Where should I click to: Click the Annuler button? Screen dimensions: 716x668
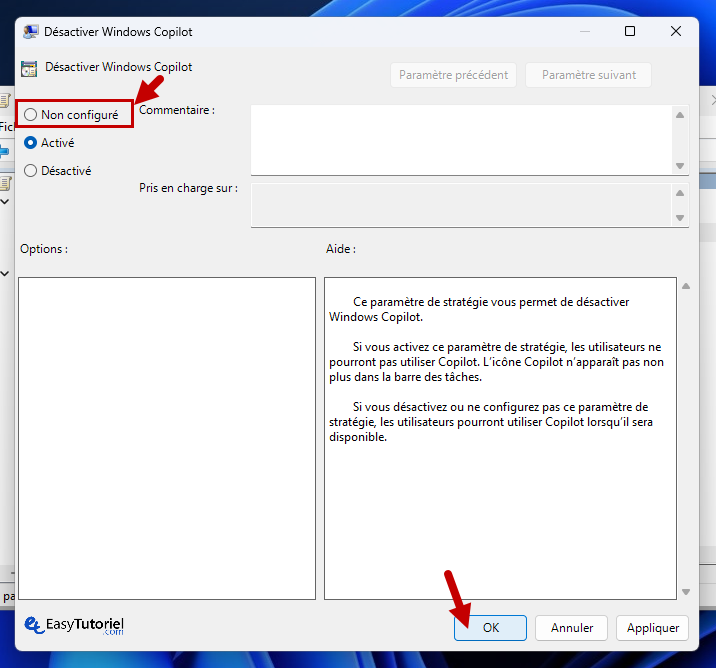click(x=571, y=628)
